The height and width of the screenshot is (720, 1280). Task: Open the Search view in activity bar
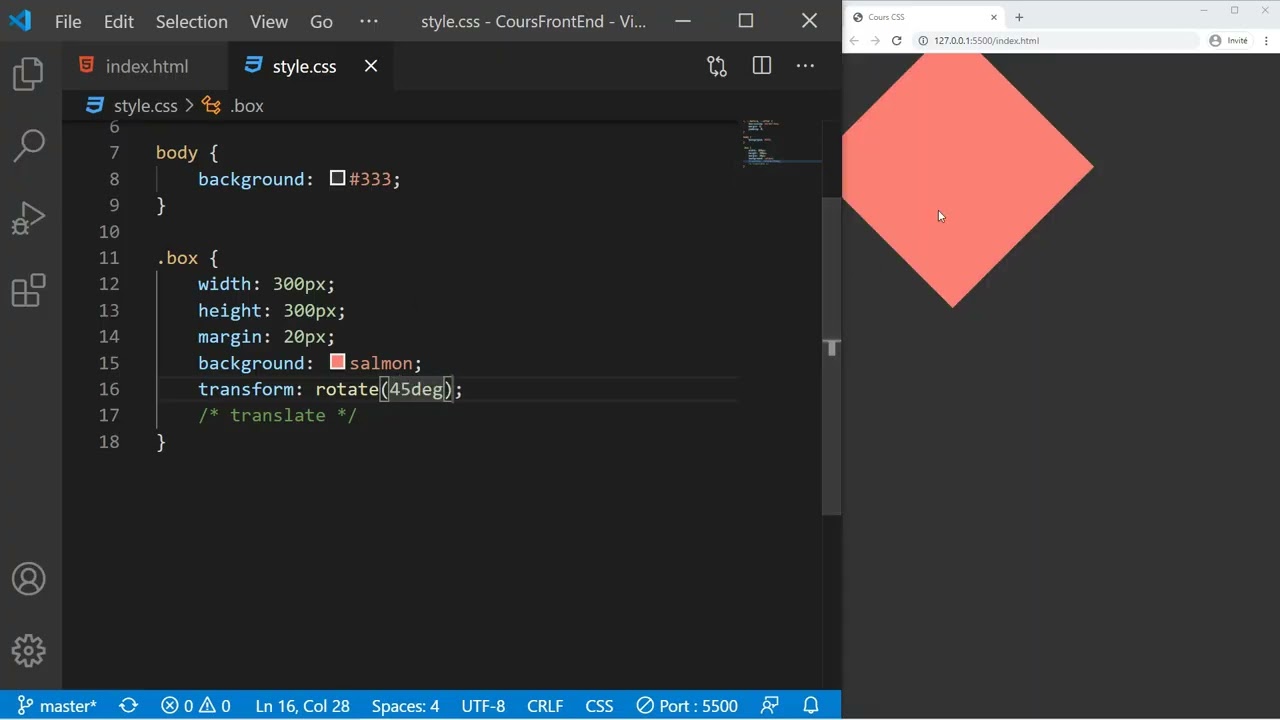tap(29, 145)
